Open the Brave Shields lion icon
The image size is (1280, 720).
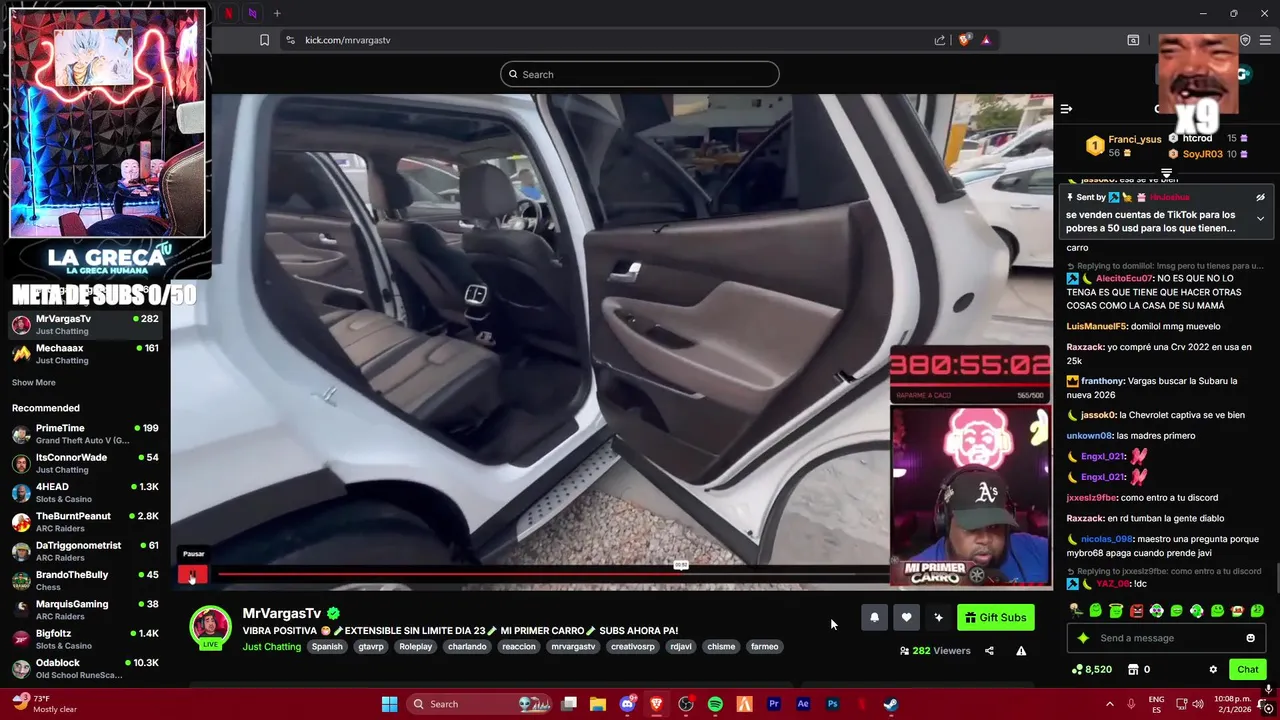(x=964, y=40)
